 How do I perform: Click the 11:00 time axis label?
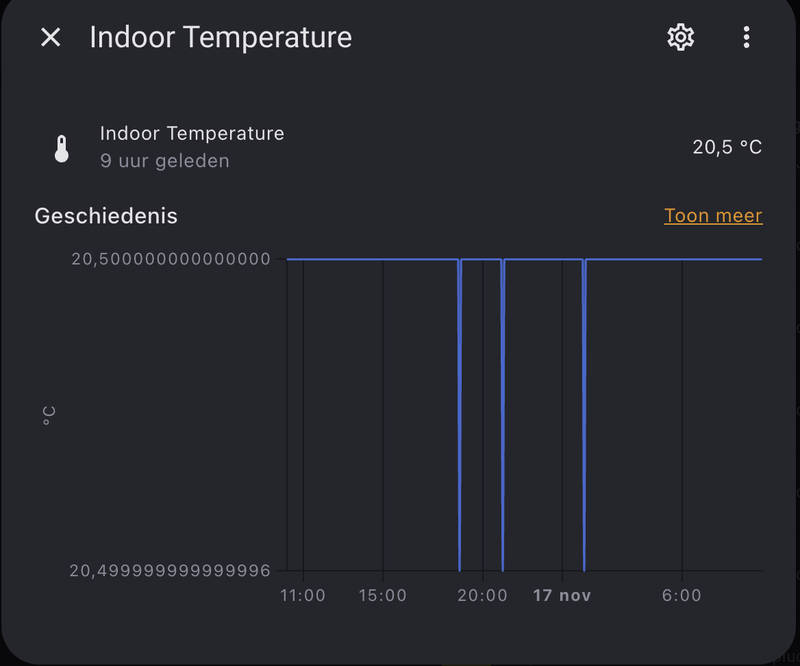(303, 596)
